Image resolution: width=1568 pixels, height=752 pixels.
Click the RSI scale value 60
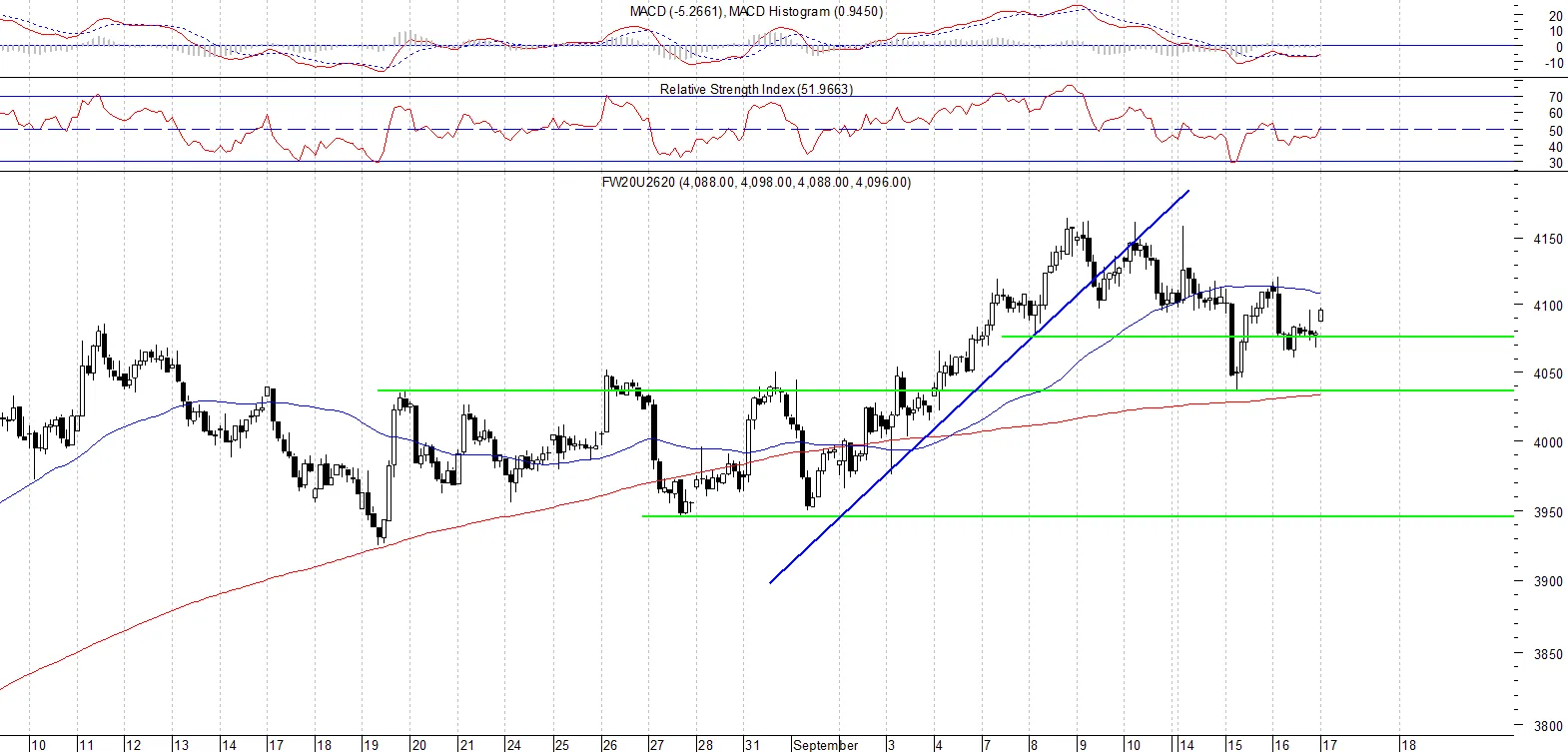pos(1556,113)
